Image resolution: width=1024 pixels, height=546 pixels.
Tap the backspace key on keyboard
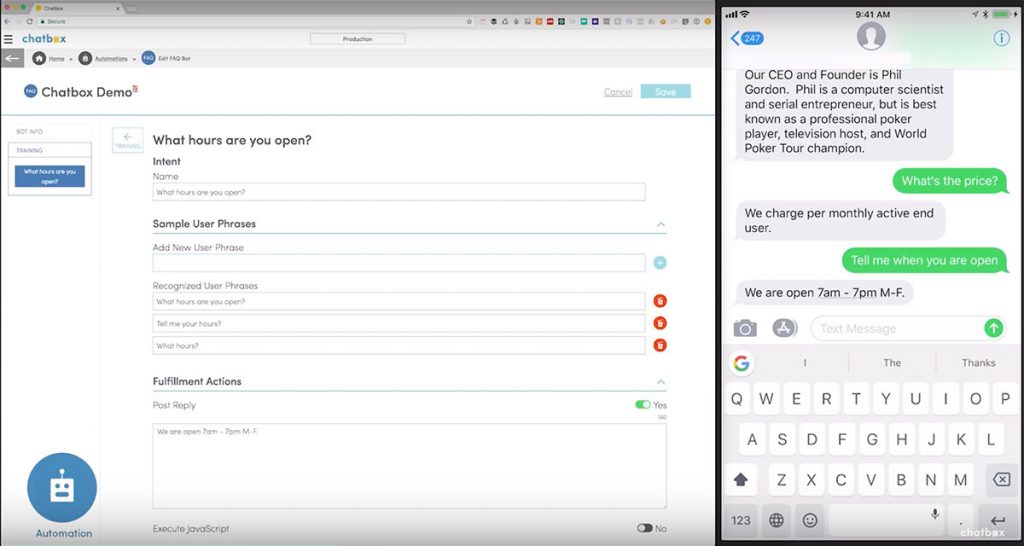1000,480
